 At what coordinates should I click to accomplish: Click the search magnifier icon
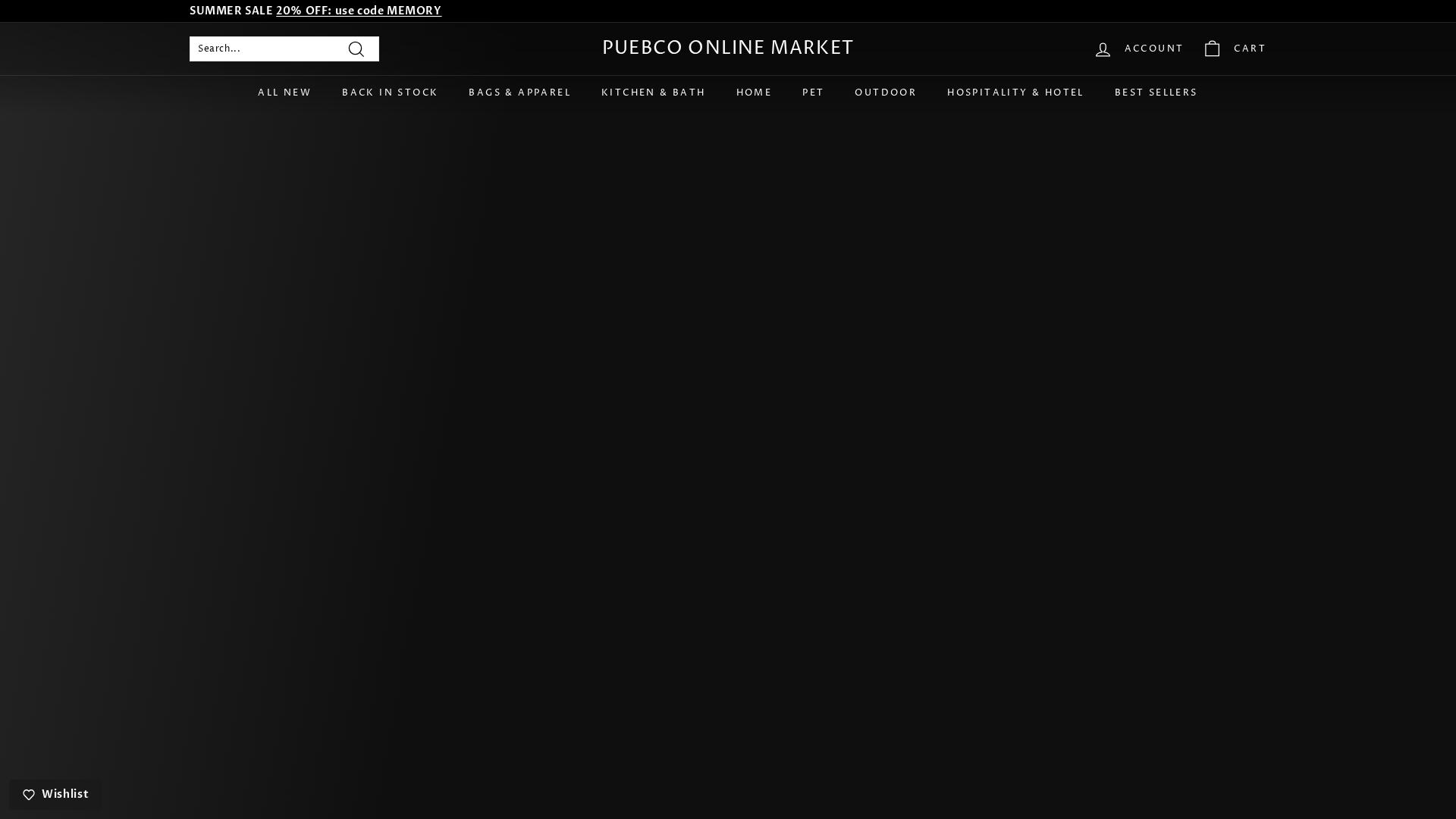pyautogui.click(x=356, y=49)
